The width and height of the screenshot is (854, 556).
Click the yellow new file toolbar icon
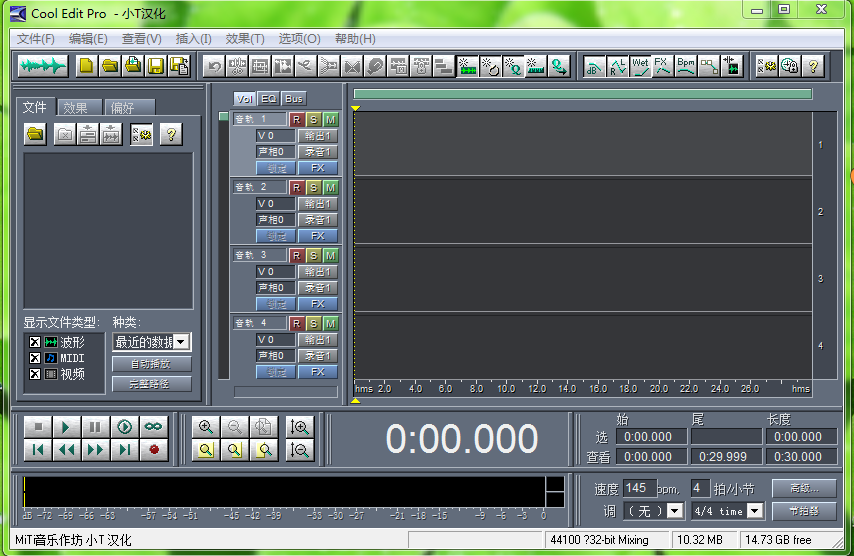pos(86,66)
